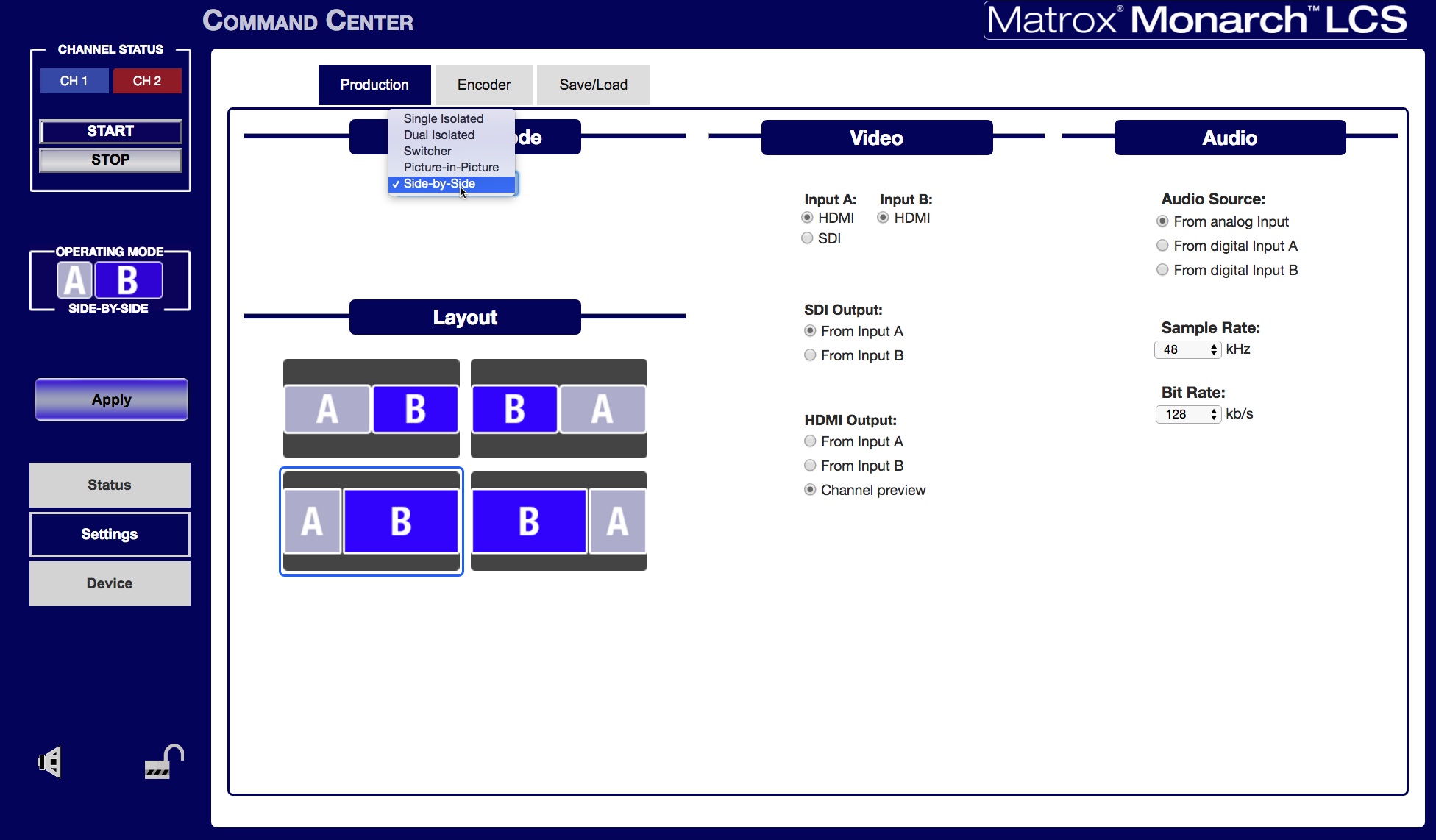
Task: Switch to the Production tab
Action: [374, 85]
